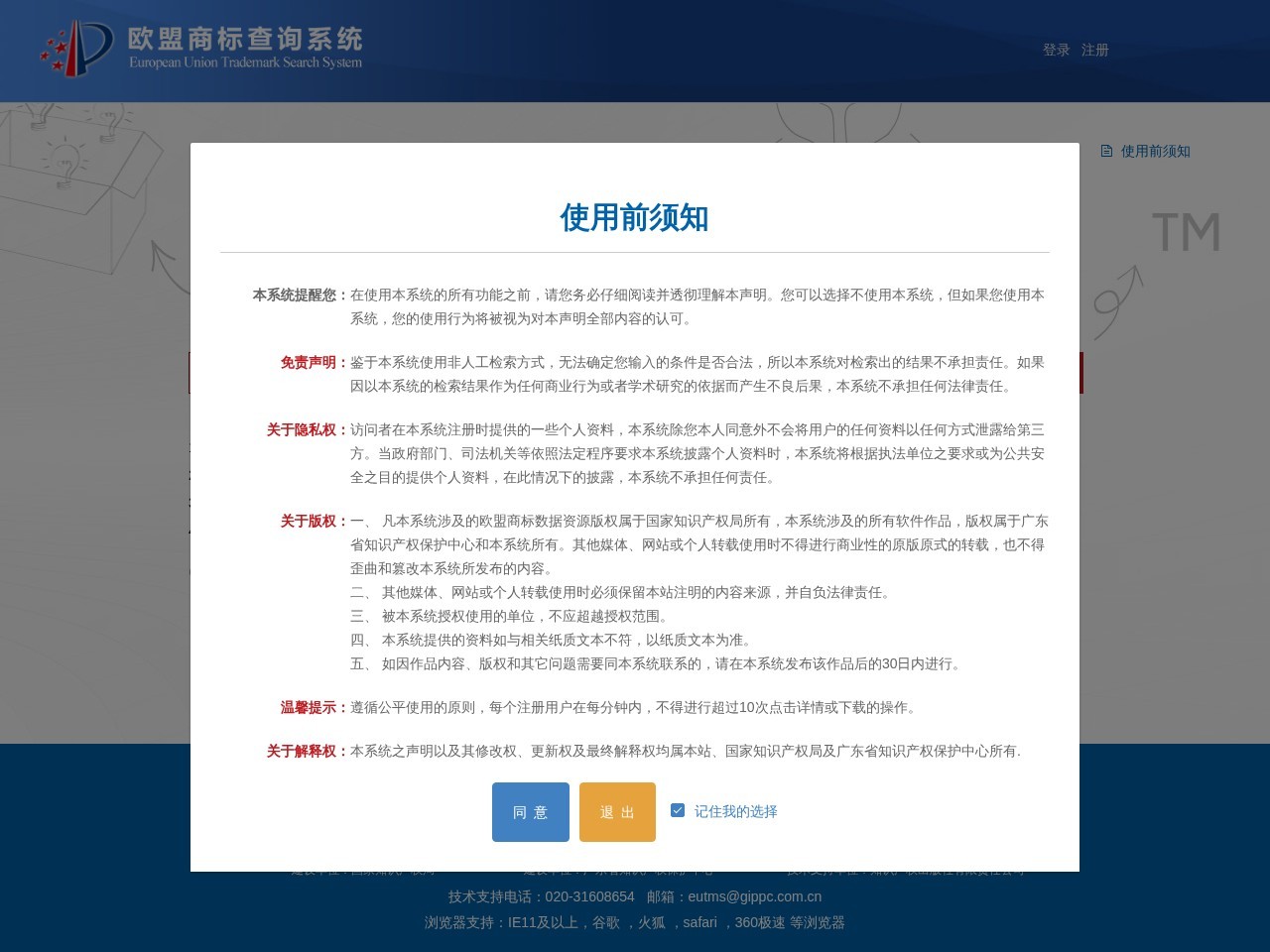Viewport: 1270px width, 952px height.
Task: Click the 浏览器支持 footer line
Action: click(635, 922)
